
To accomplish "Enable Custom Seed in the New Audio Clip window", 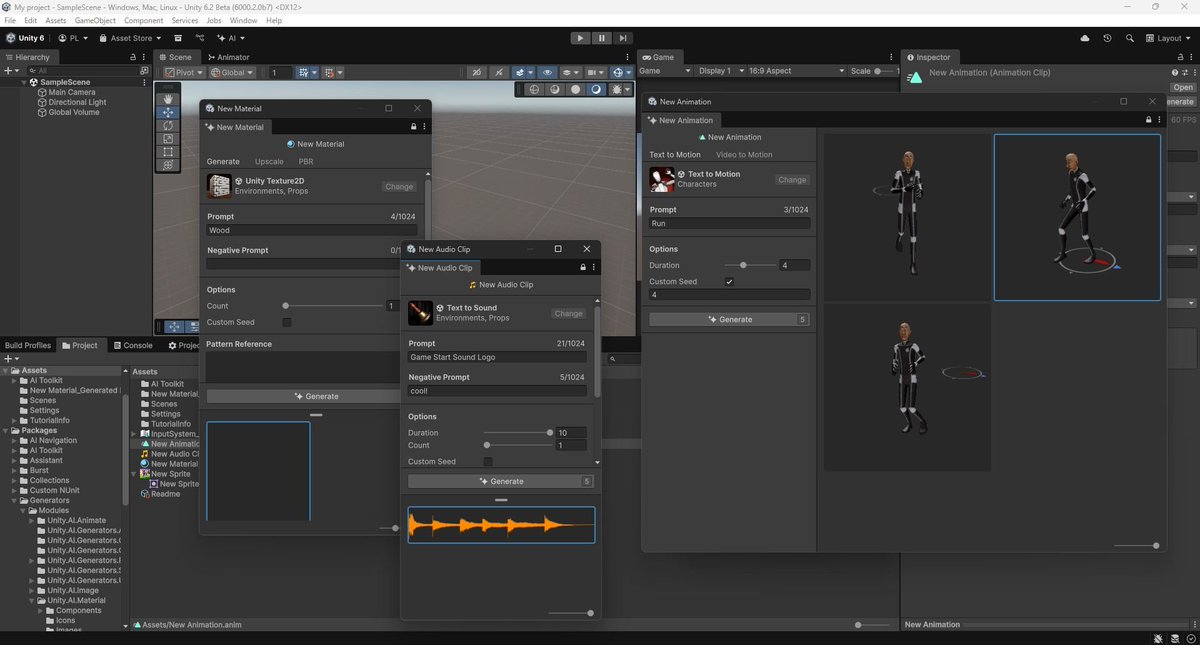I will 487,461.
